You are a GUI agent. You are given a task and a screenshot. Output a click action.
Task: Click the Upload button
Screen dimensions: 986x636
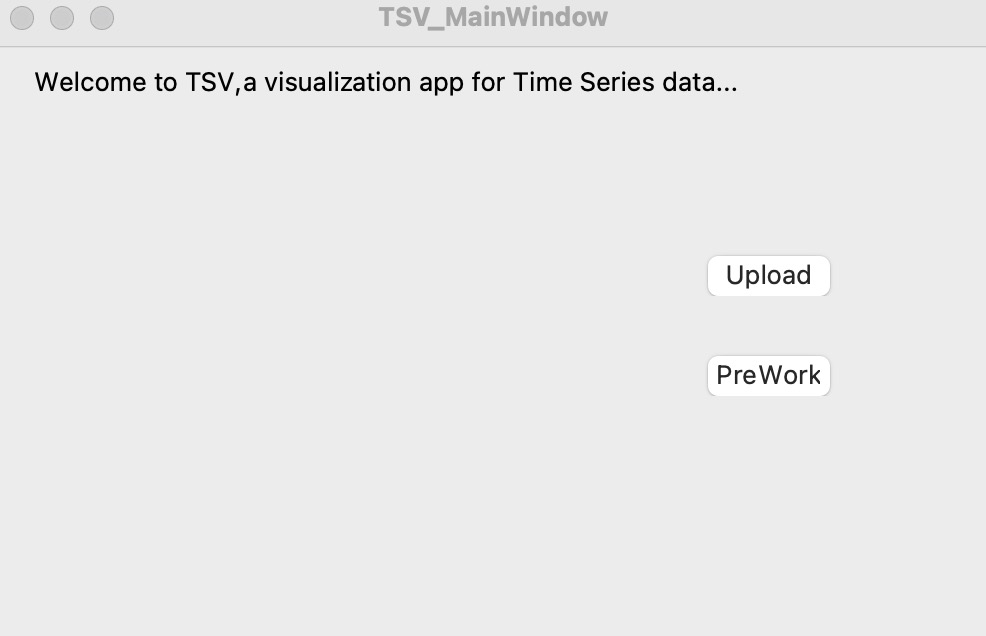(768, 276)
